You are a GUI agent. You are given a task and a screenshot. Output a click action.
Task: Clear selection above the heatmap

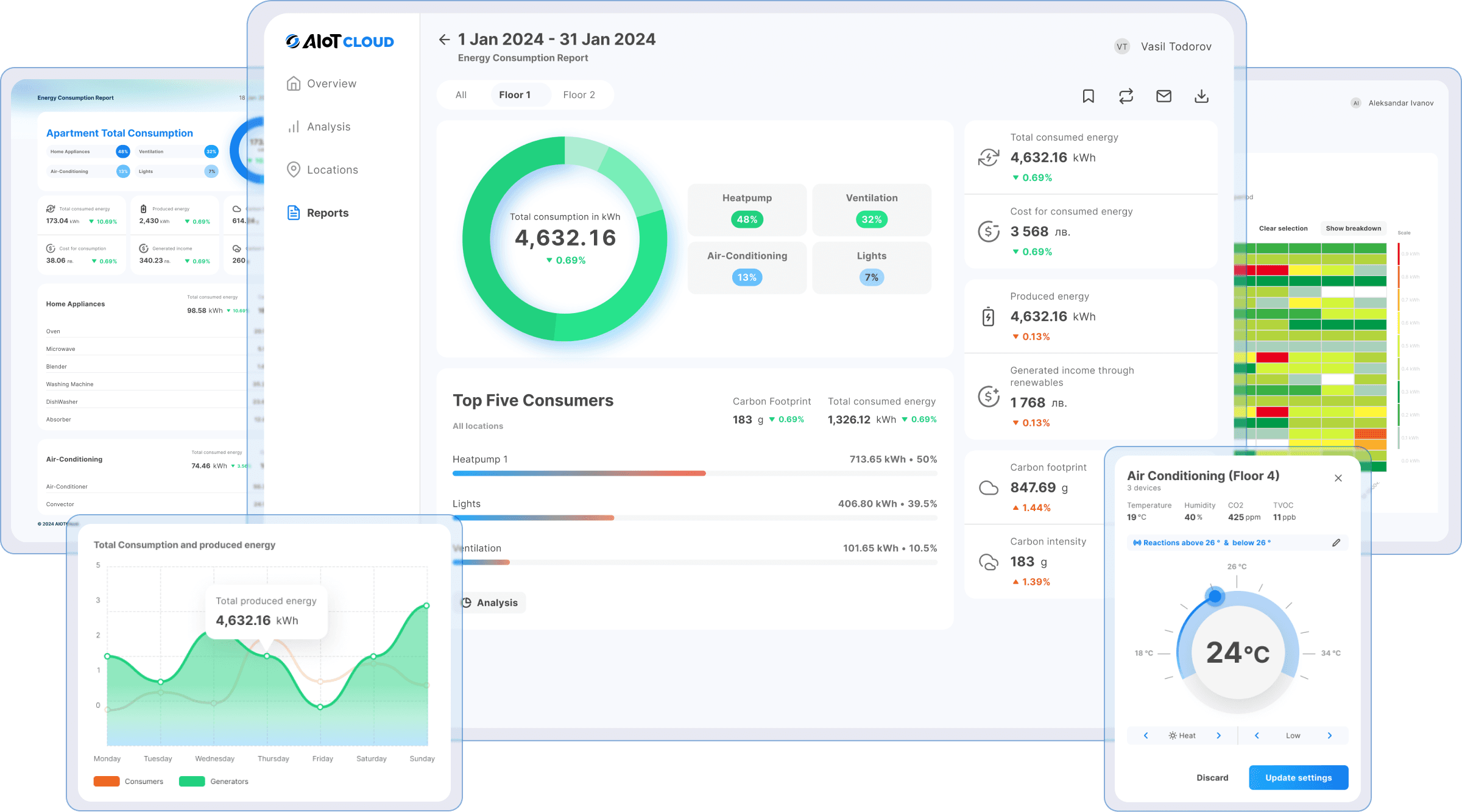pyautogui.click(x=1283, y=228)
